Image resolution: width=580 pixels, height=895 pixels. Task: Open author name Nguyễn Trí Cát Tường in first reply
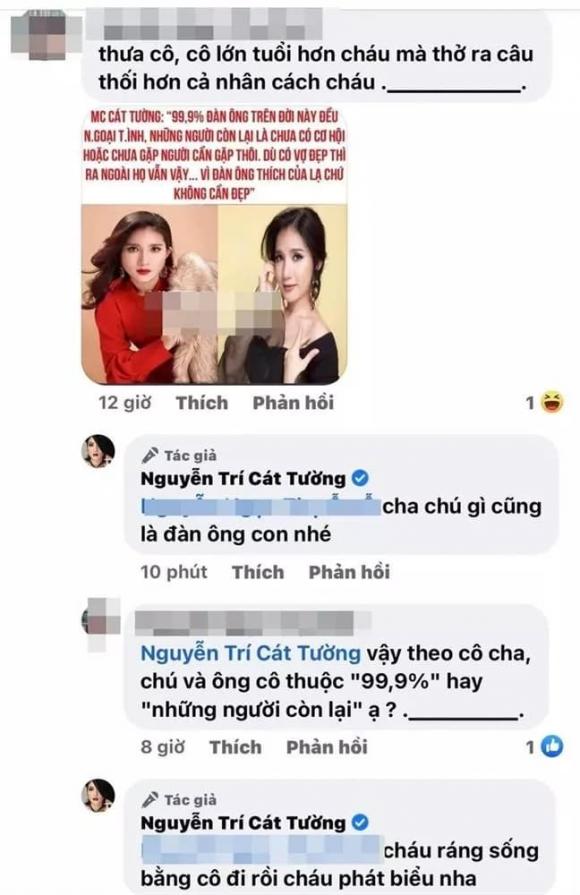pyautogui.click(x=243, y=478)
